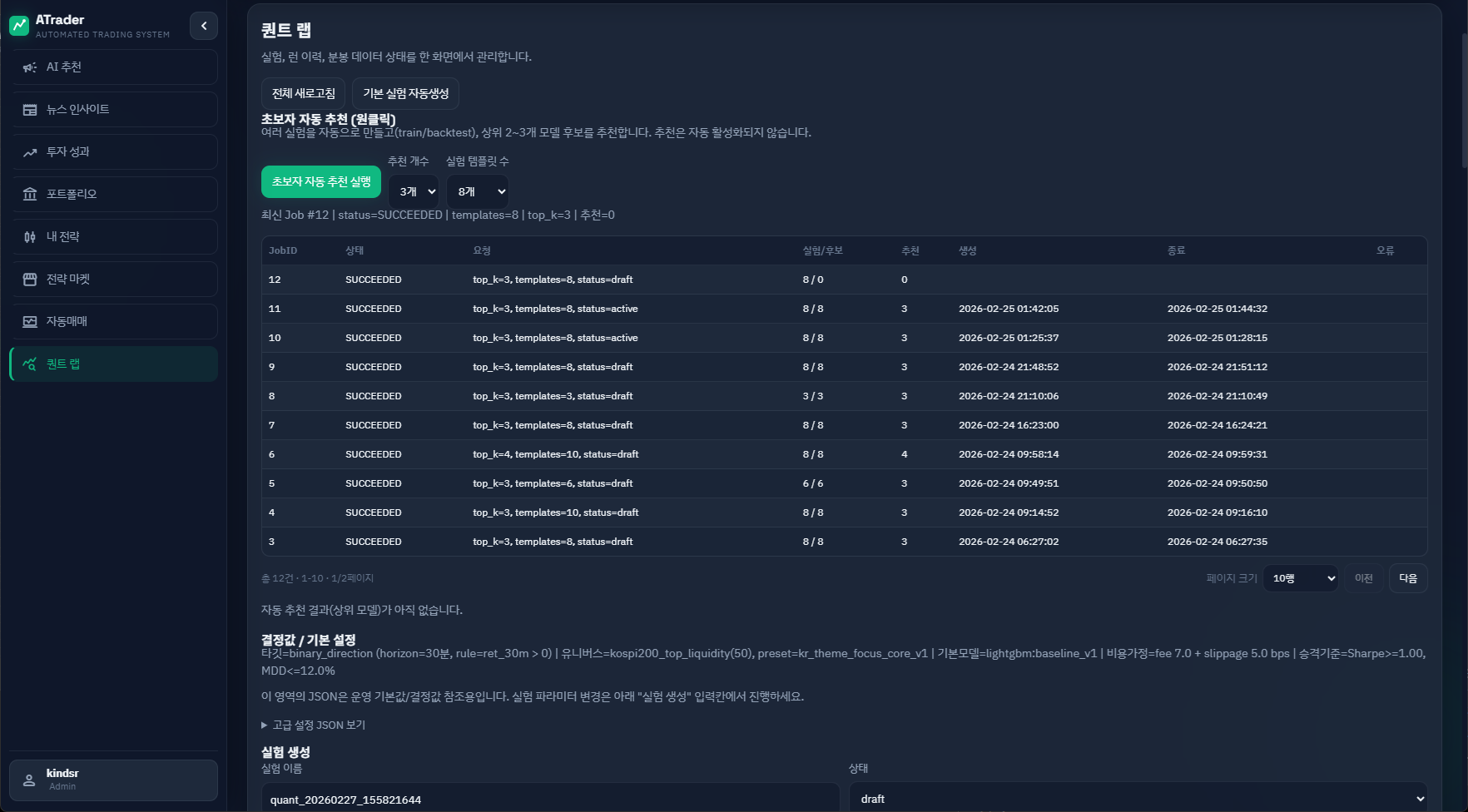
Task: Click the 자동매매 monitor icon
Action: (x=30, y=322)
